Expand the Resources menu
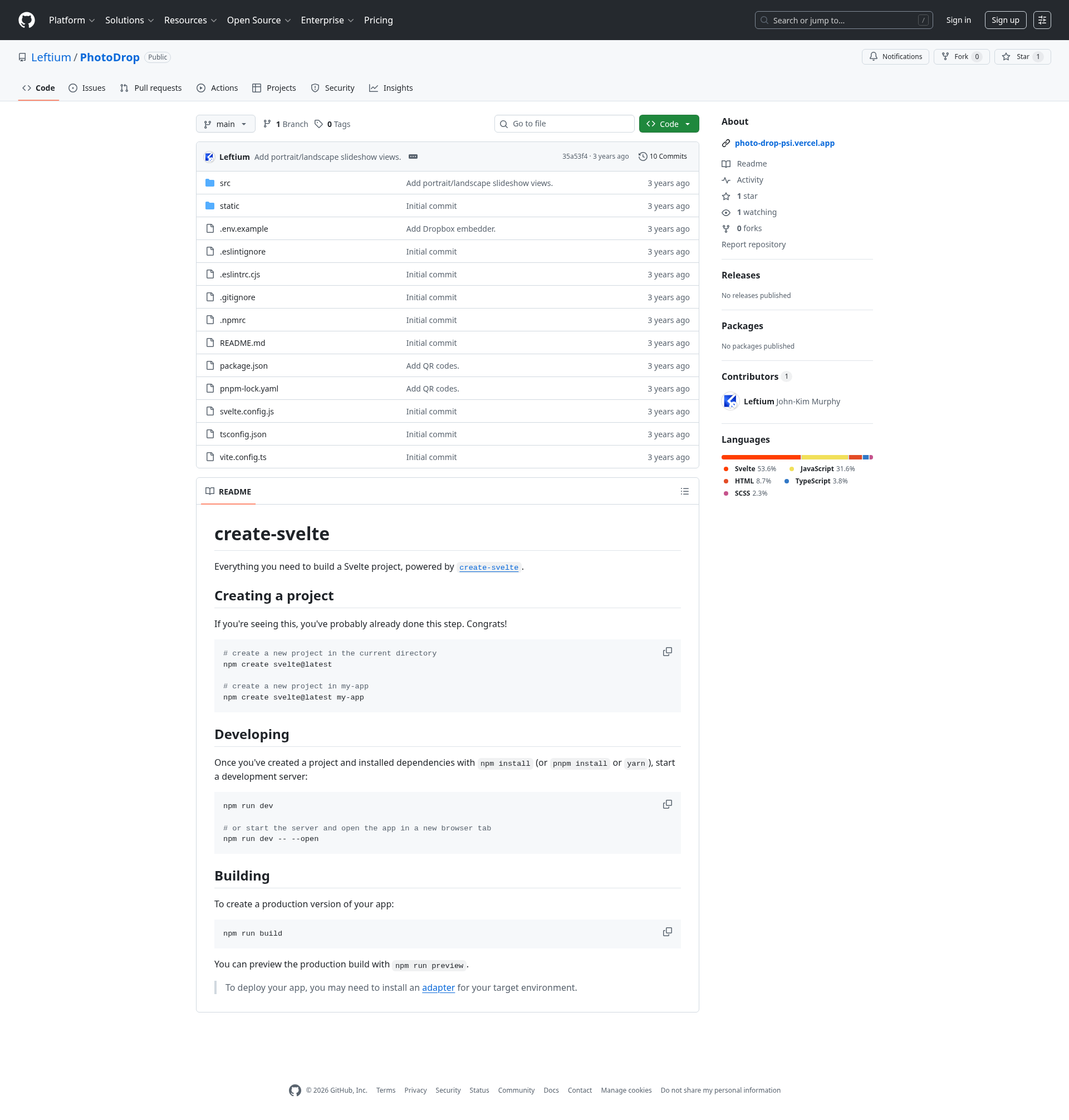This screenshot has width=1069, height=1120. 190,20
